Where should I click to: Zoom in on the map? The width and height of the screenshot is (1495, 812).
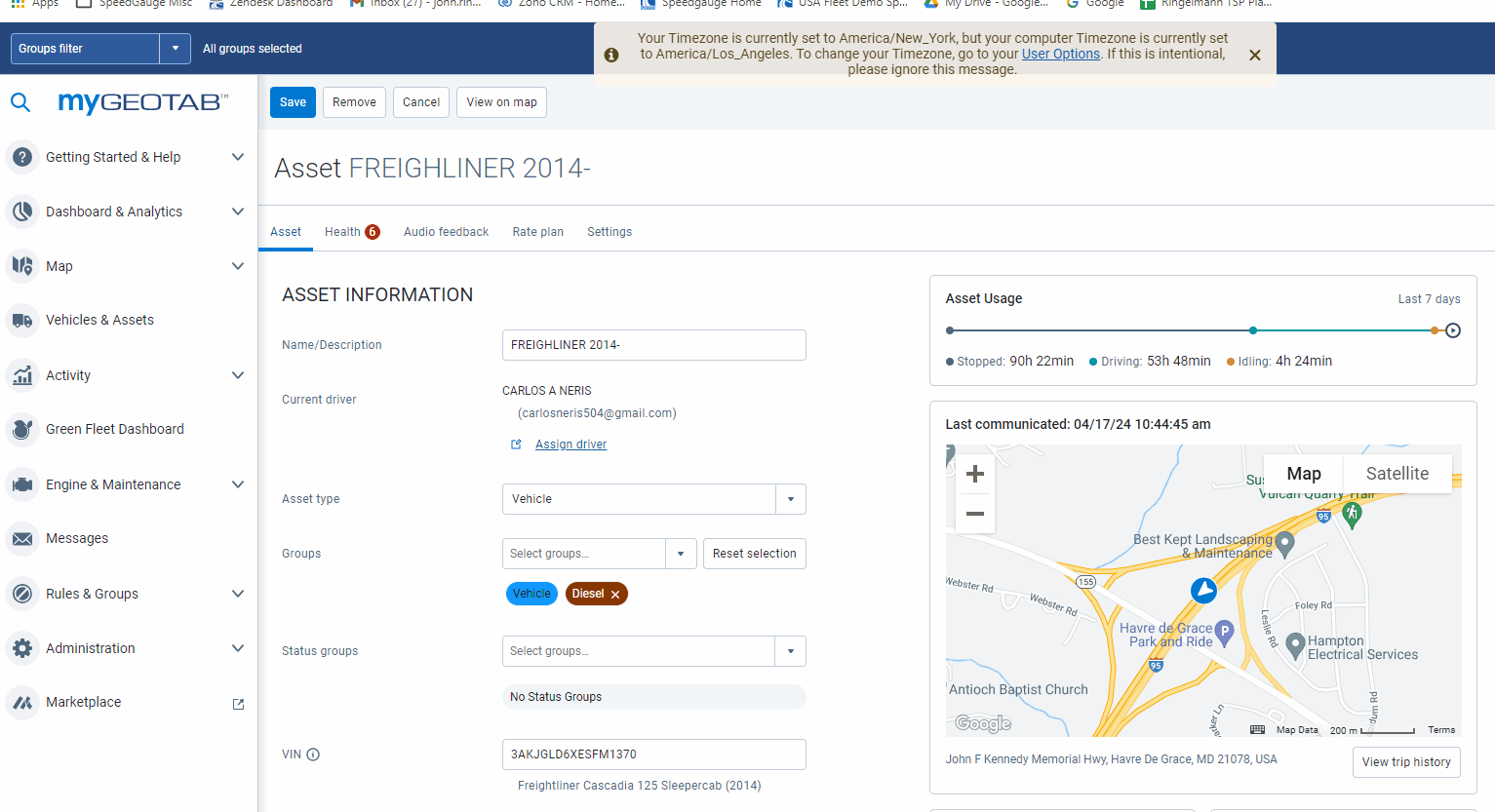pyautogui.click(x=974, y=474)
